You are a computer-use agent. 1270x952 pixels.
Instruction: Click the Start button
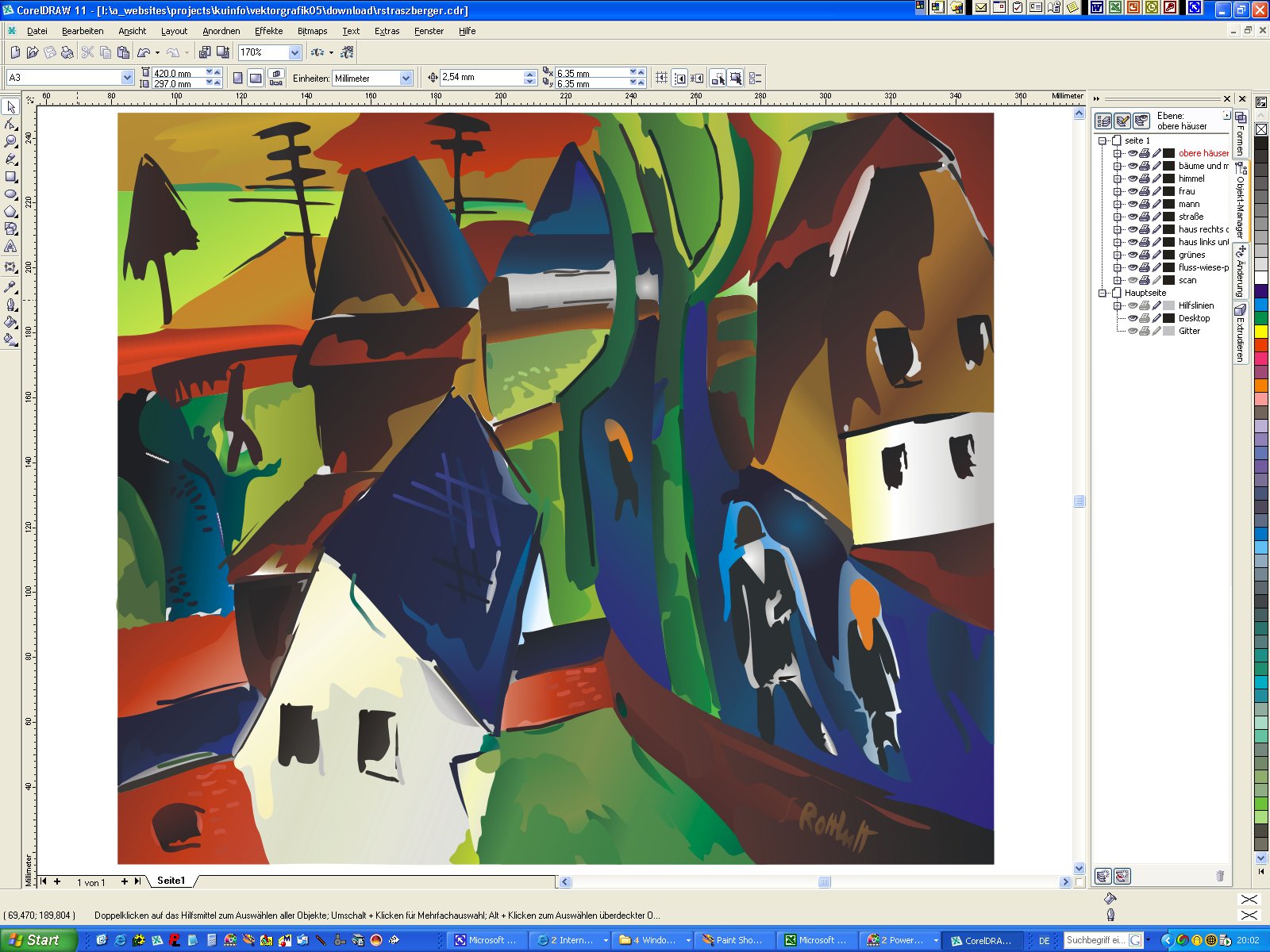[x=37, y=940]
